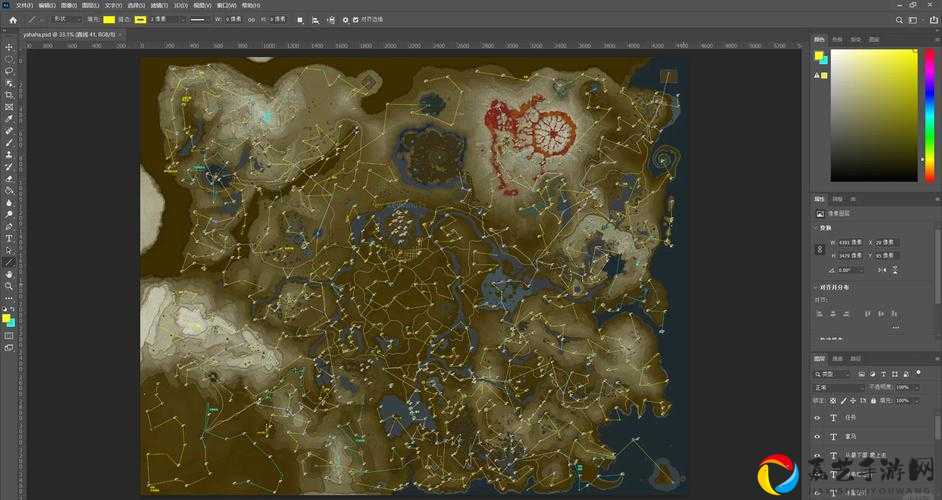Open the Layers panel flyout menu
The width and height of the screenshot is (942, 500).
(x=936, y=359)
